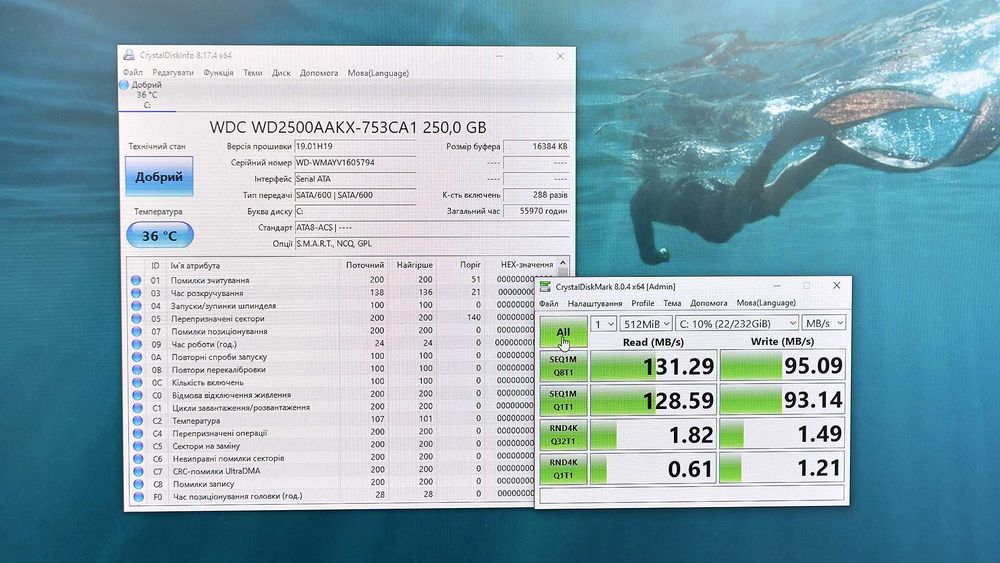Click the blue status icon for attribute 05
1000x563 pixels.
[x=136, y=318]
